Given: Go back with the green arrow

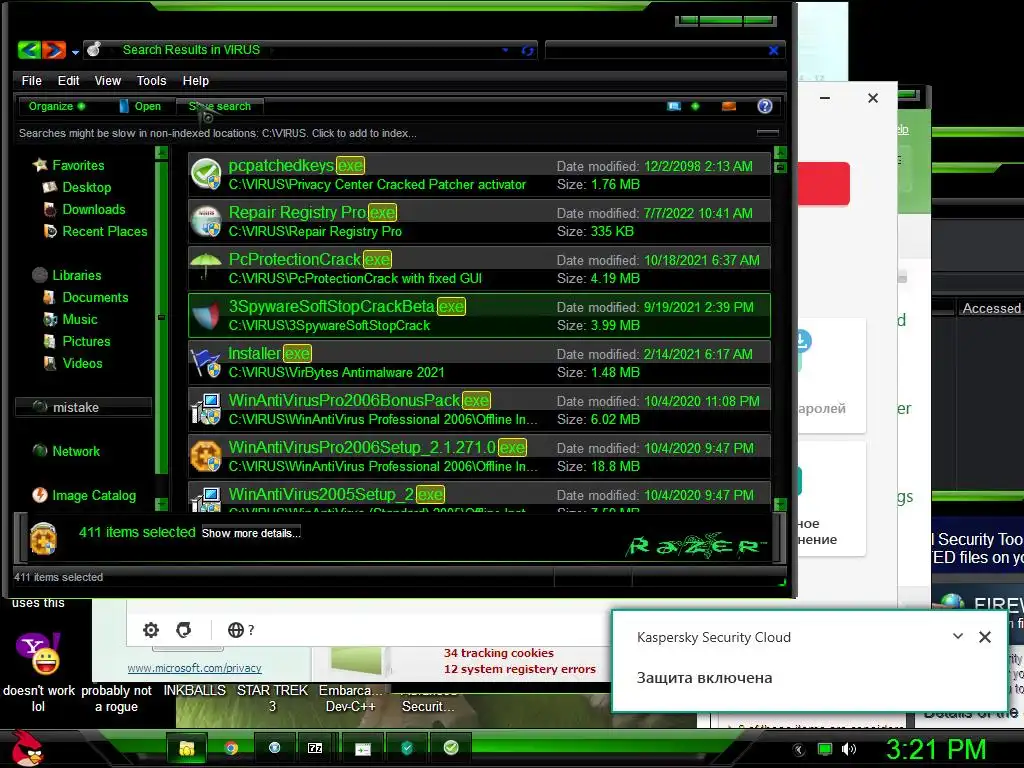Looking at the screenshot, I should [x=29, y=50].
